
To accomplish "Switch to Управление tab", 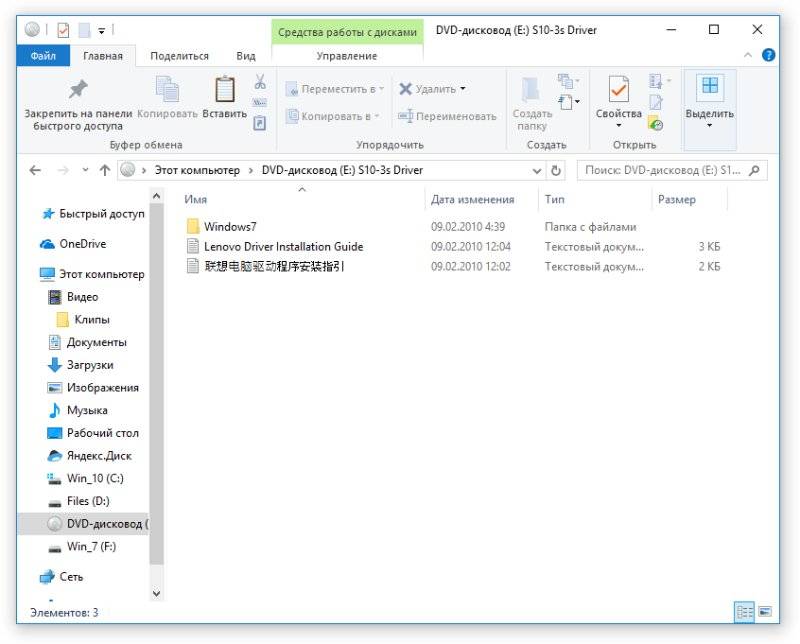I will [x=346, y=56].
